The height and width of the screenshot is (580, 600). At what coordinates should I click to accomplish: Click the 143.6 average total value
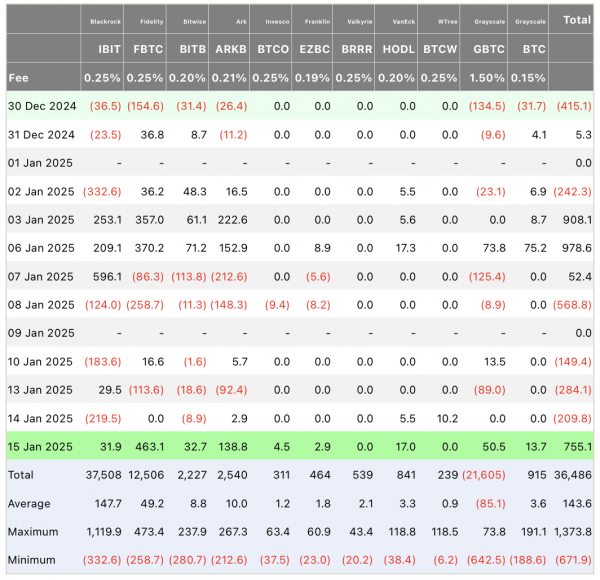click(577, 503)
